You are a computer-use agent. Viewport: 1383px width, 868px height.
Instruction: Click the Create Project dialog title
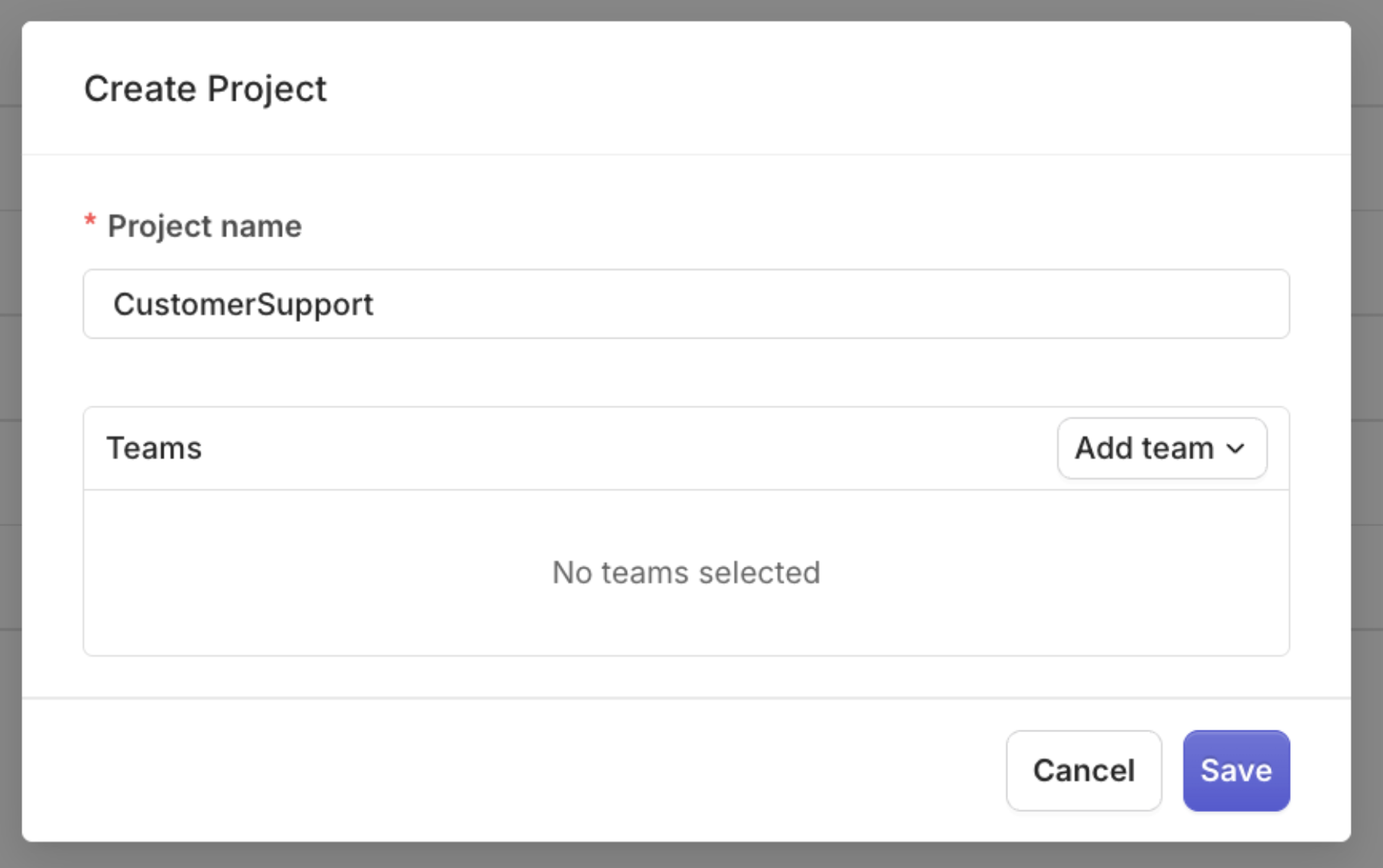pos(205,88)
